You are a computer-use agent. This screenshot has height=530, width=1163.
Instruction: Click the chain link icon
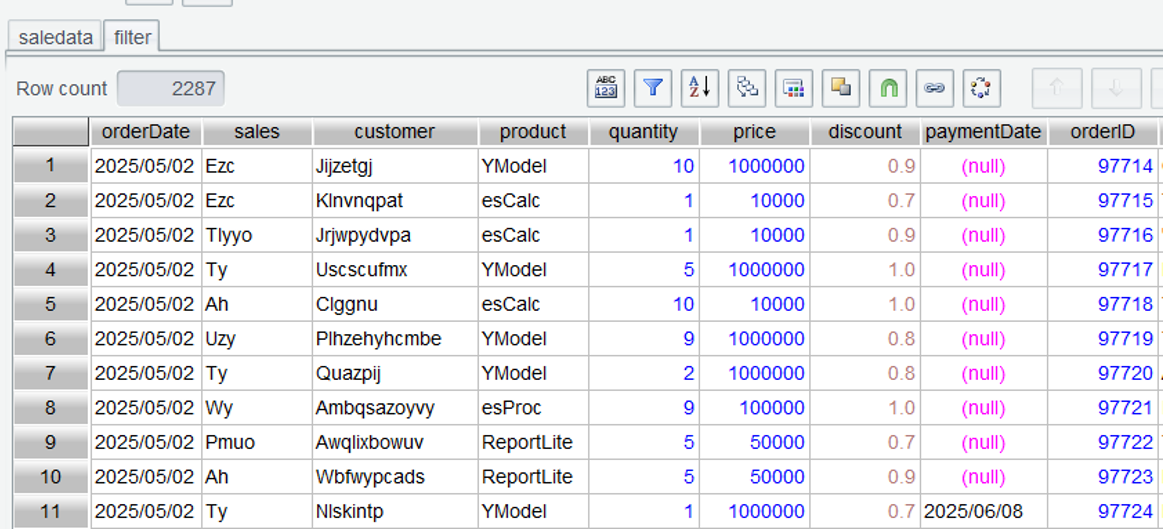[935, 88]
